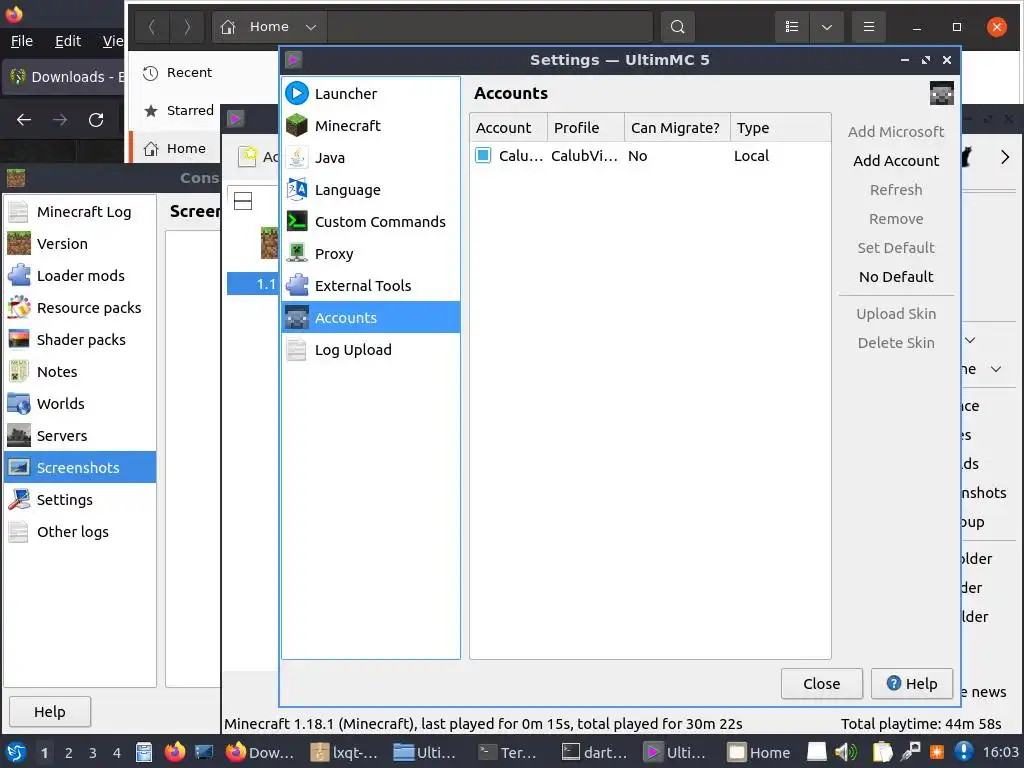
Task: Select the Language settings page
Action: point(370,189)
